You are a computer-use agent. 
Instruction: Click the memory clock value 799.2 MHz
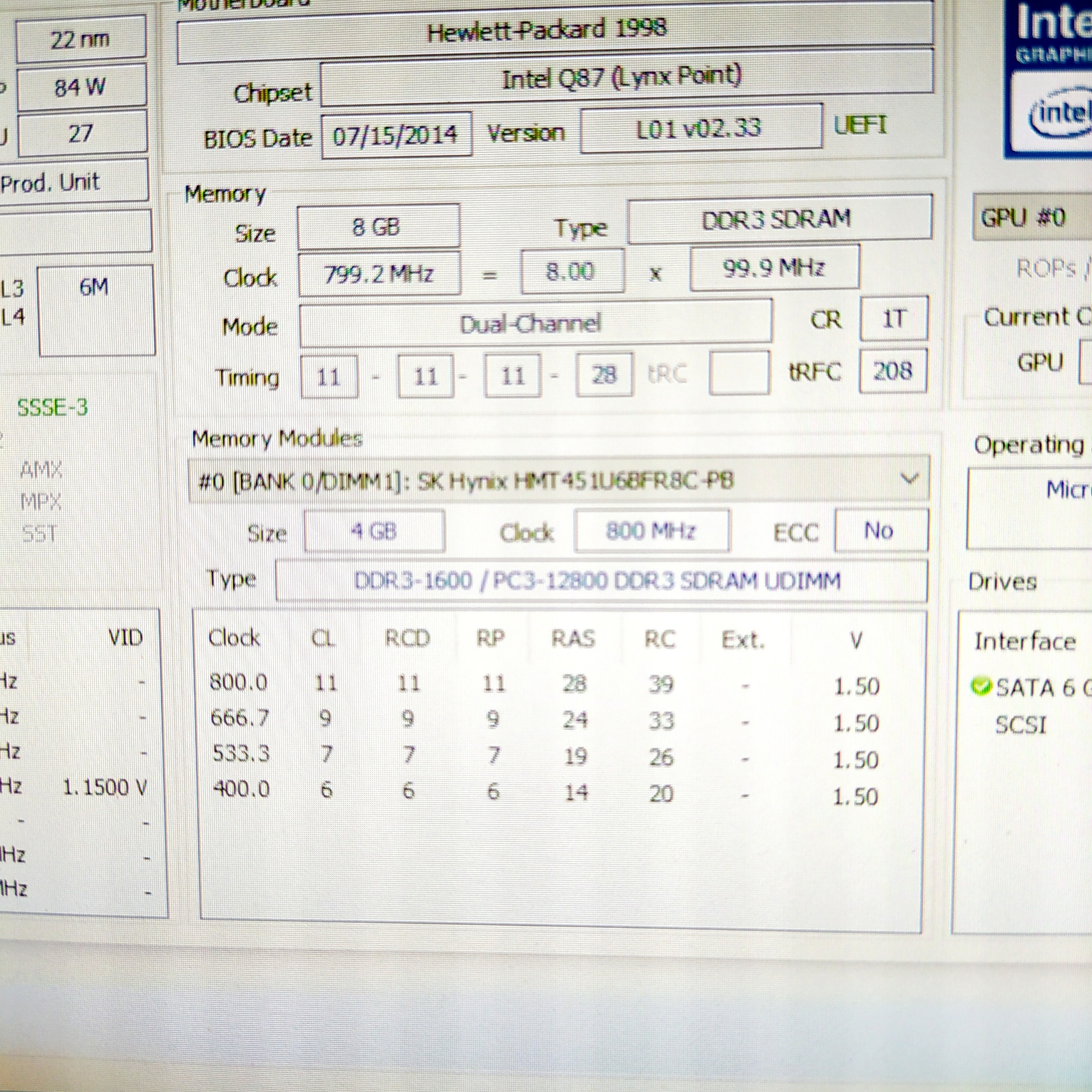pyautogui.click(x=379, y=275)
